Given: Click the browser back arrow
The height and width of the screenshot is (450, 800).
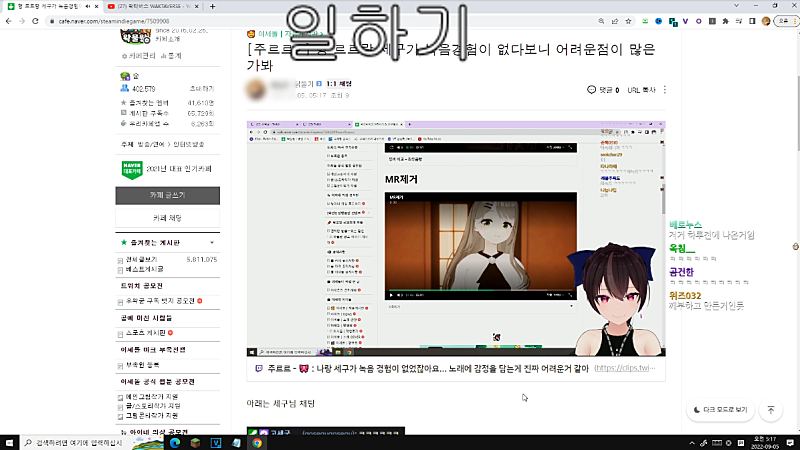Looking at the screenshot, I should [9, 21].
